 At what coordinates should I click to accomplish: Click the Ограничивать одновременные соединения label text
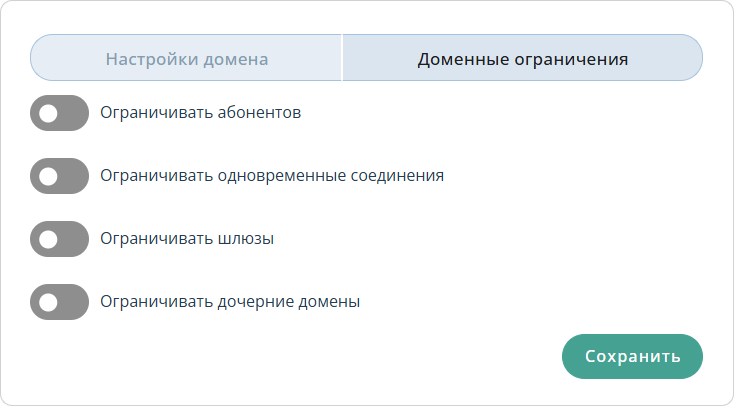coord(272,176)
